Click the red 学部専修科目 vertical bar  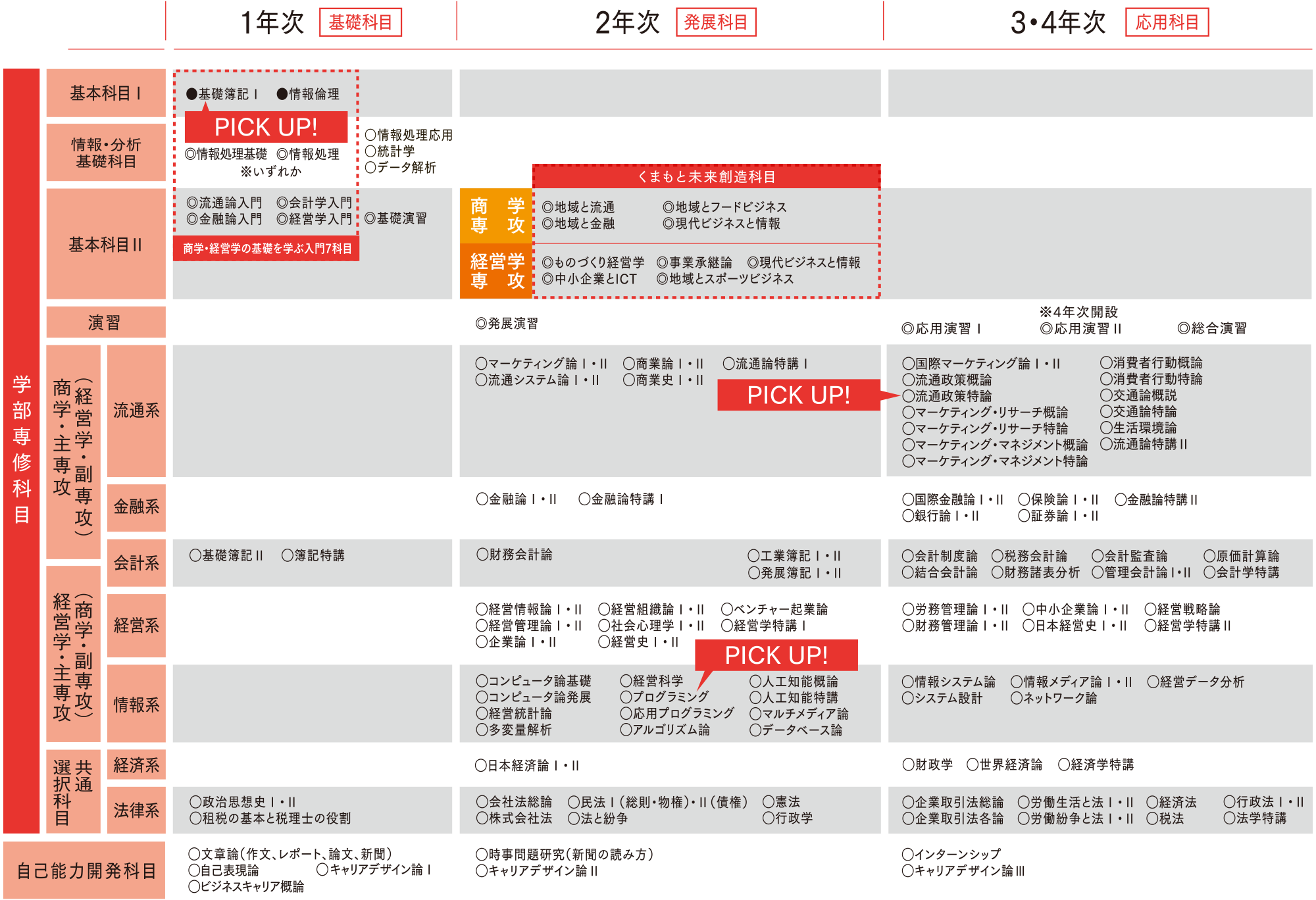coord(22,450)
